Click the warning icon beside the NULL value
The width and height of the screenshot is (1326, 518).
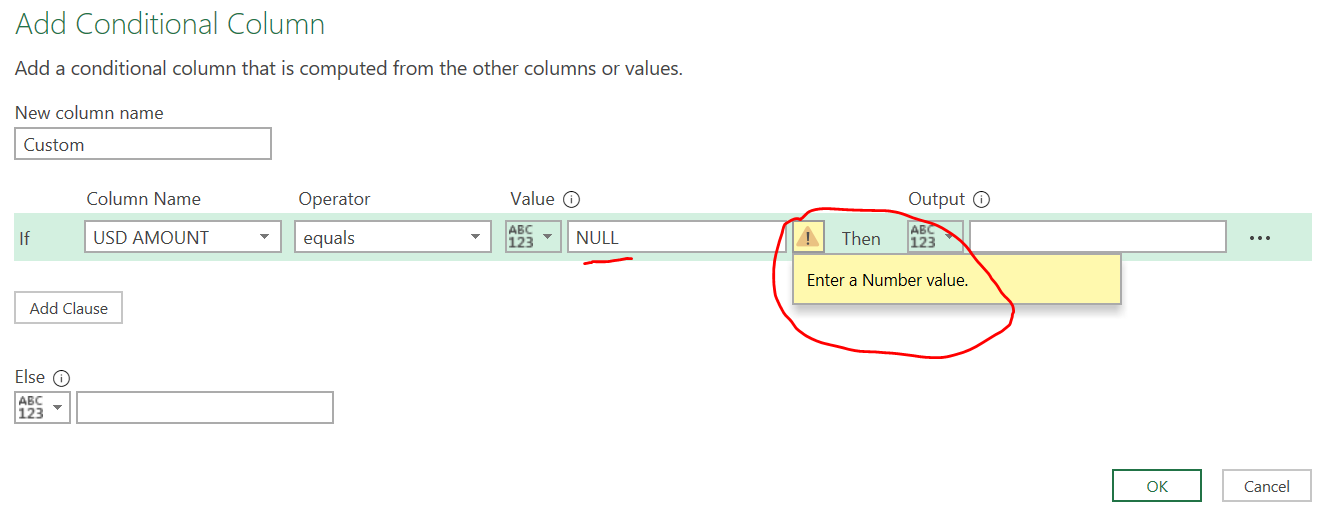(808, 237)
